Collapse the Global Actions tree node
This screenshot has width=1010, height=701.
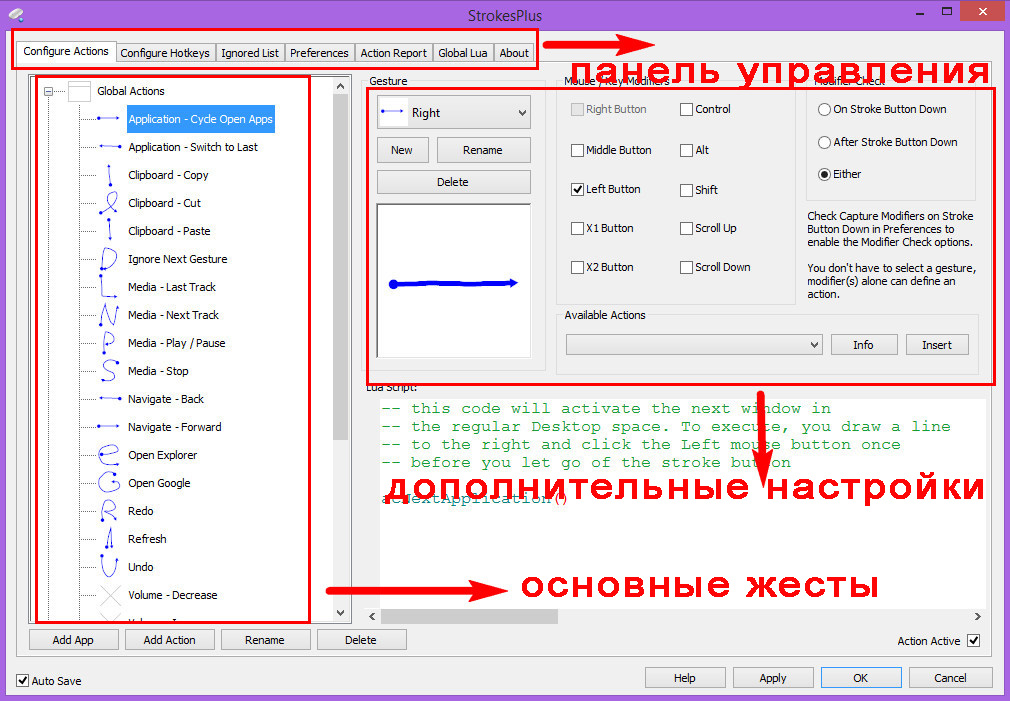(48, 91)
